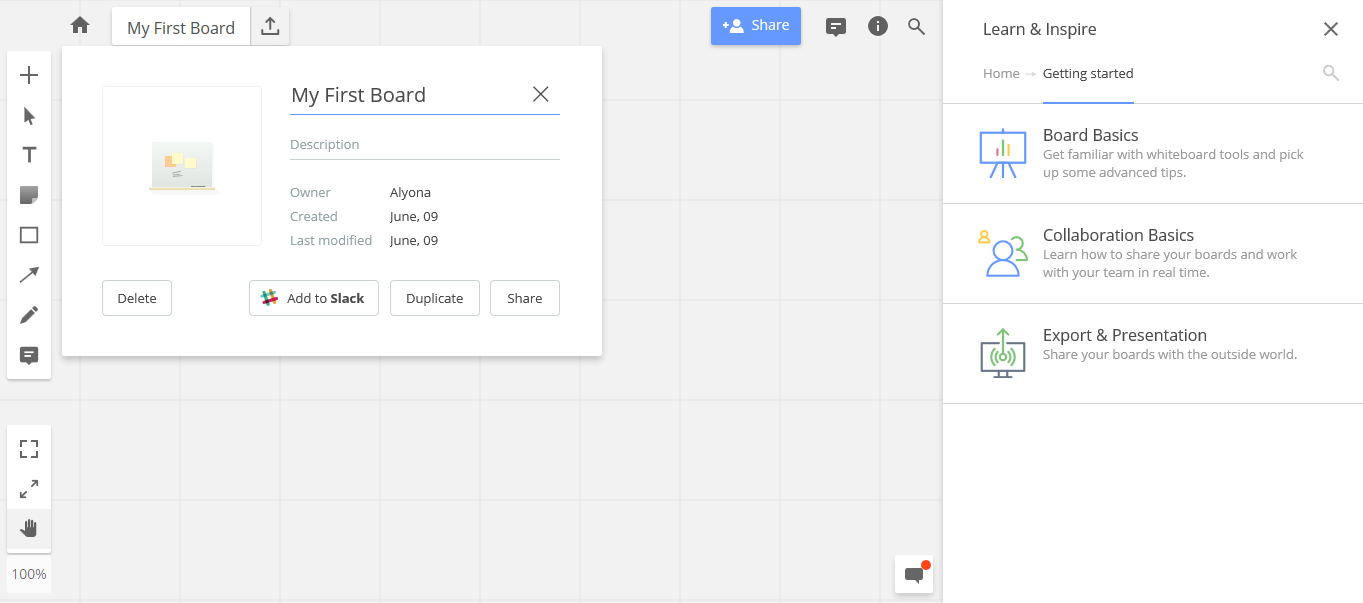
Task: Select the Shape rectangle tool
Action: click(x=29, y=235)
